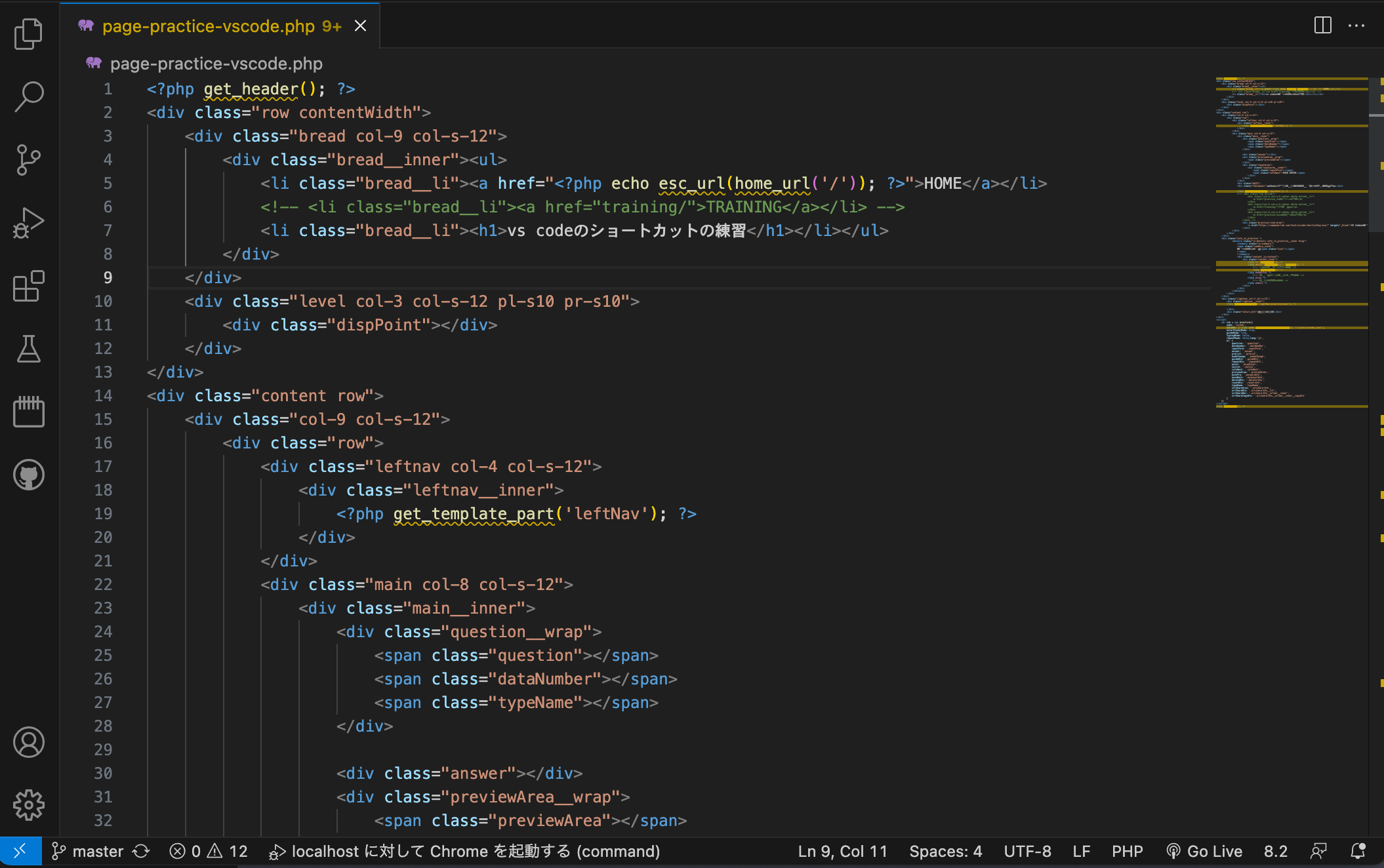Open the GitHub panel
Viewport: 1384px width, 868px height.
[29, 475]
